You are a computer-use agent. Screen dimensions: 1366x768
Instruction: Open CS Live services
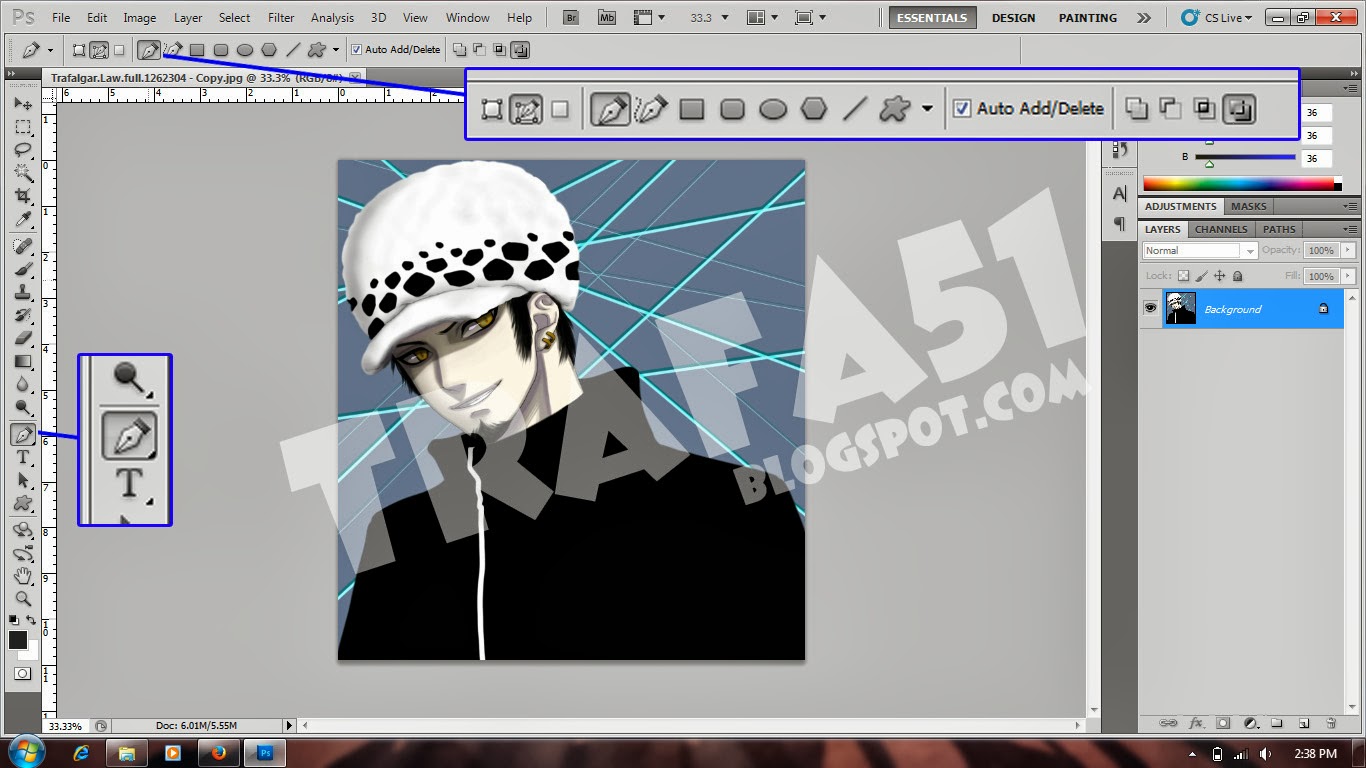[1215, 17]
